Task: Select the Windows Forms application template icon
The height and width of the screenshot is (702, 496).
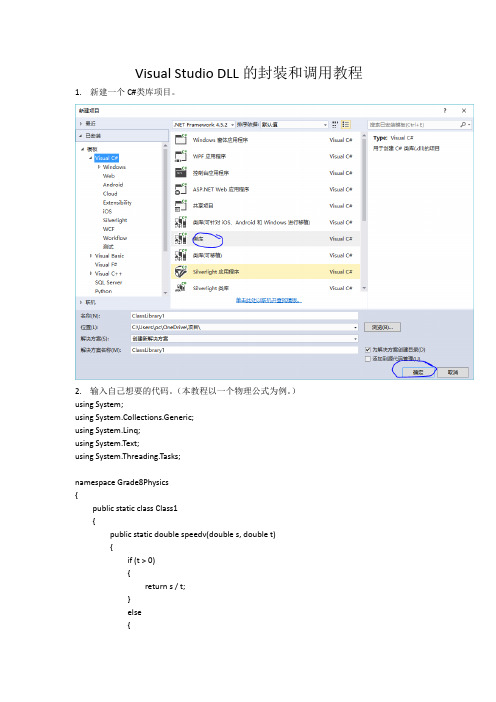Action: 180,140
